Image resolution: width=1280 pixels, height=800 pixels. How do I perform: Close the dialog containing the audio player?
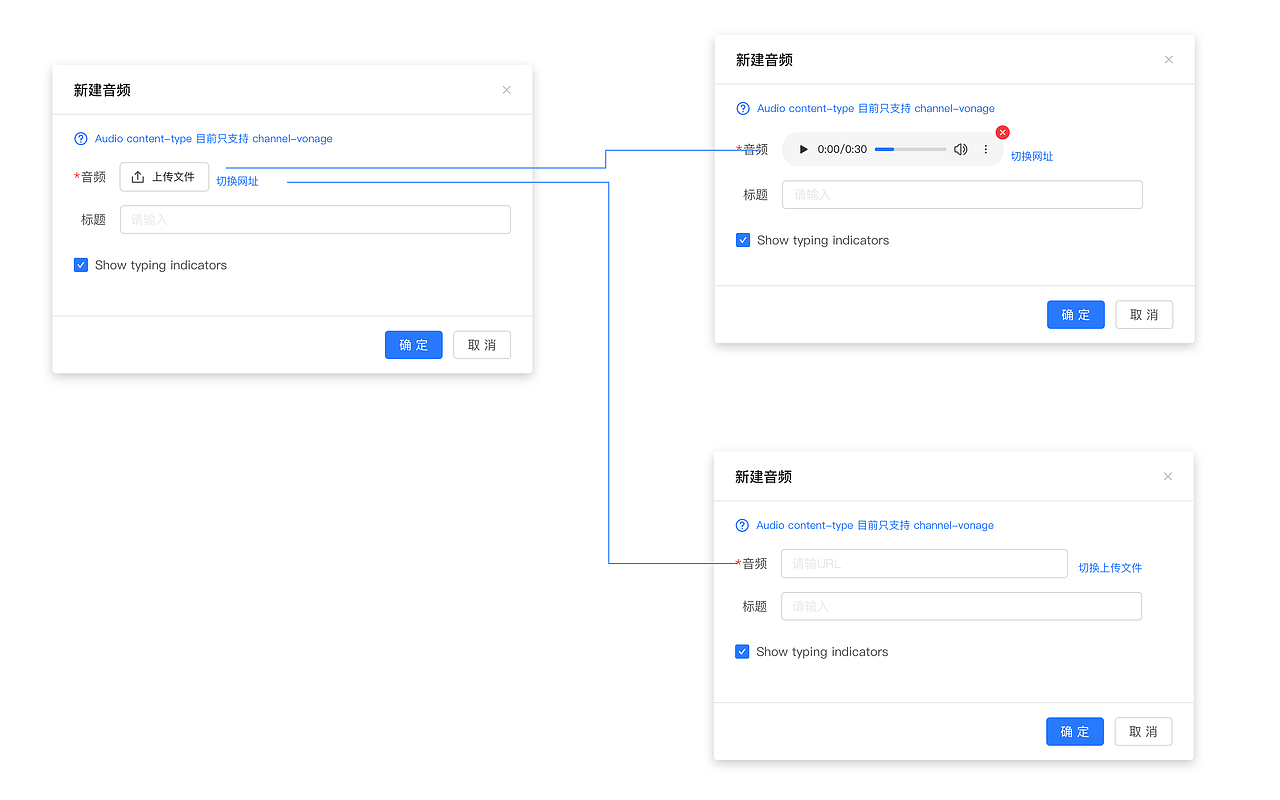(1169, 60)
